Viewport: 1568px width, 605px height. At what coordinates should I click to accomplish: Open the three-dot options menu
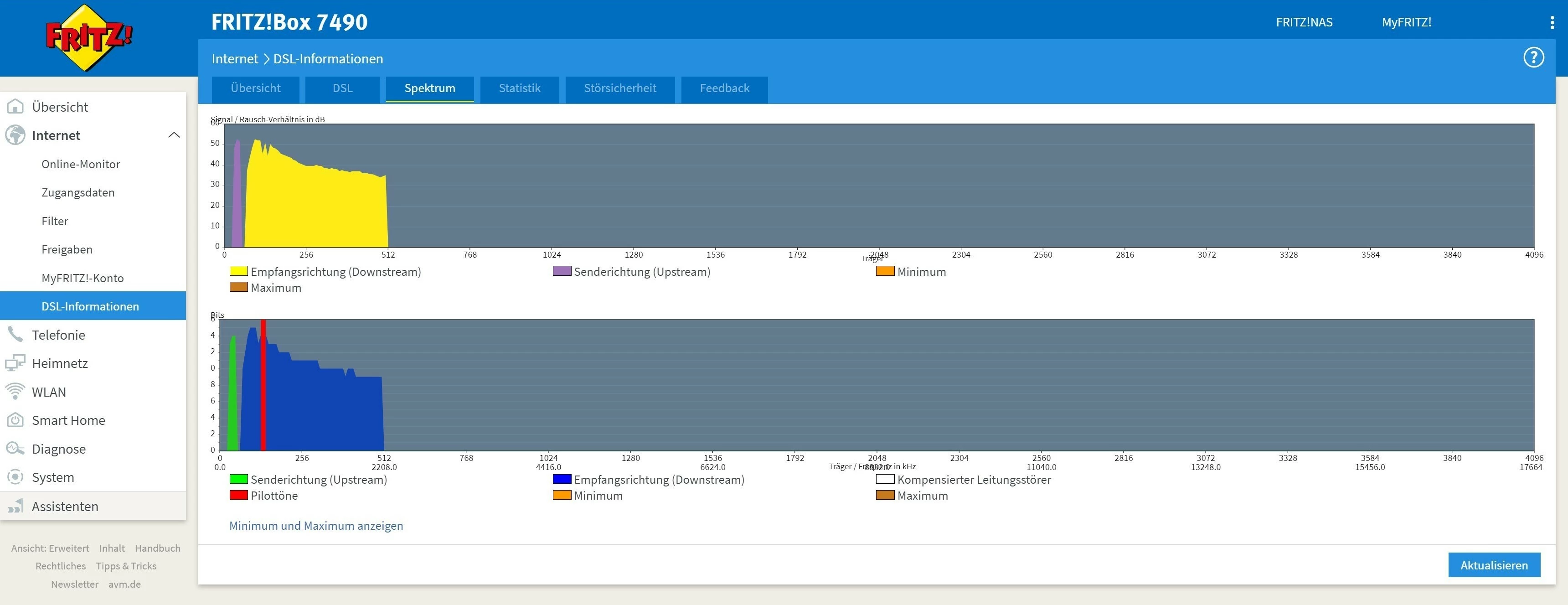pyautogui.click(x=1552, y=22)
